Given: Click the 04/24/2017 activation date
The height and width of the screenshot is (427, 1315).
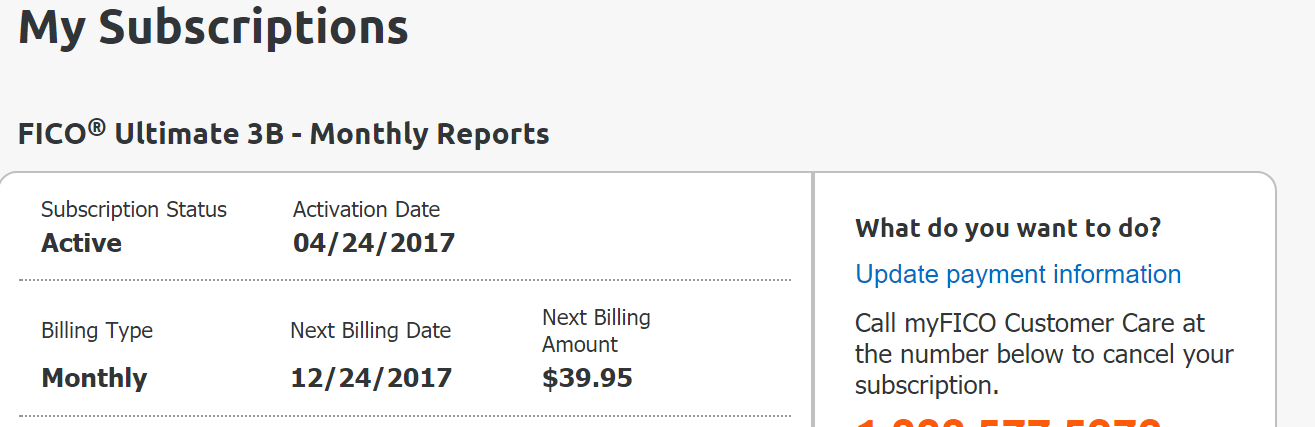Looking at the screenshot, I should [x=373, y=243].
